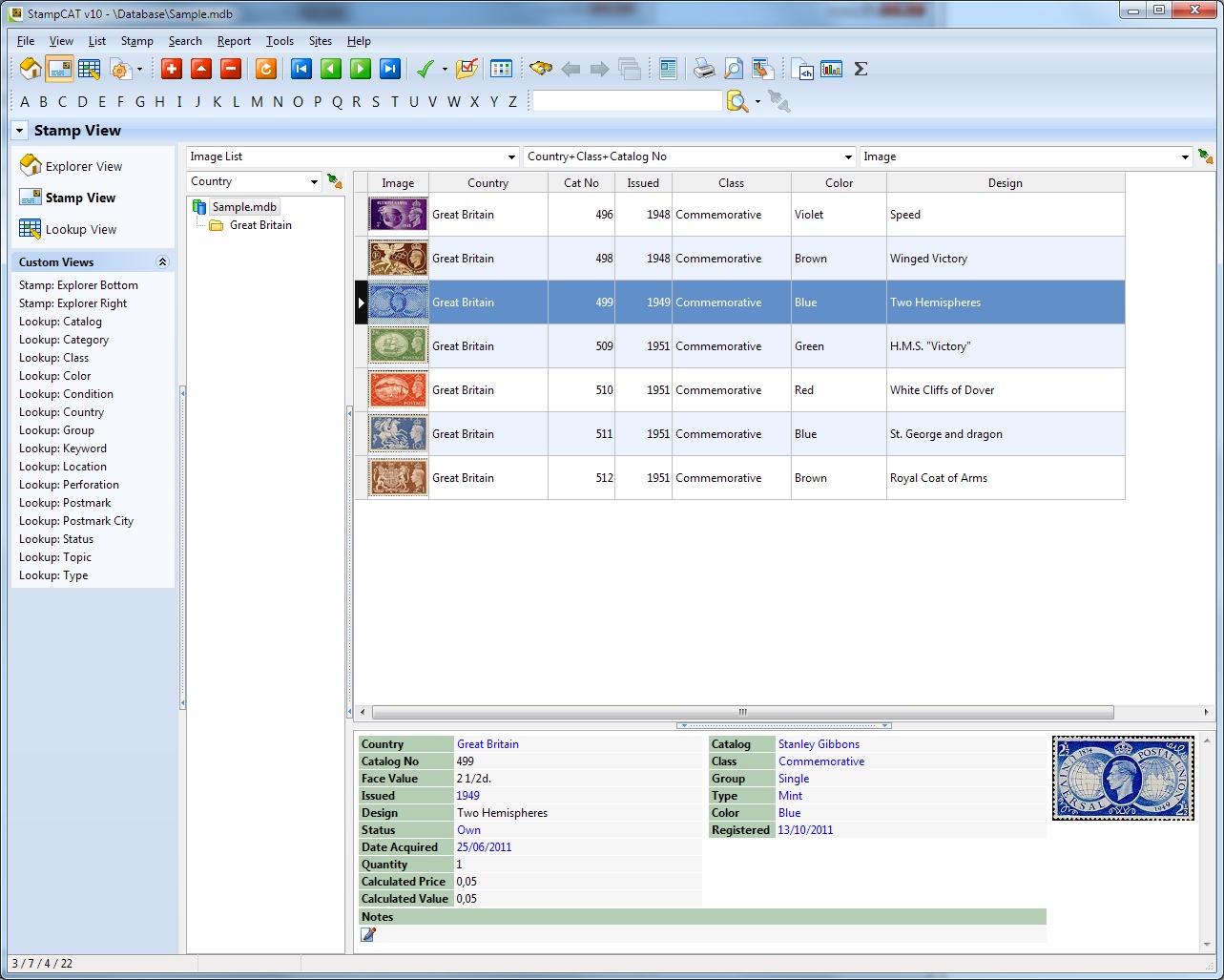The image size is (1224, 980).
Task: Click the letter search input field
Action: (x=627, y=101)
